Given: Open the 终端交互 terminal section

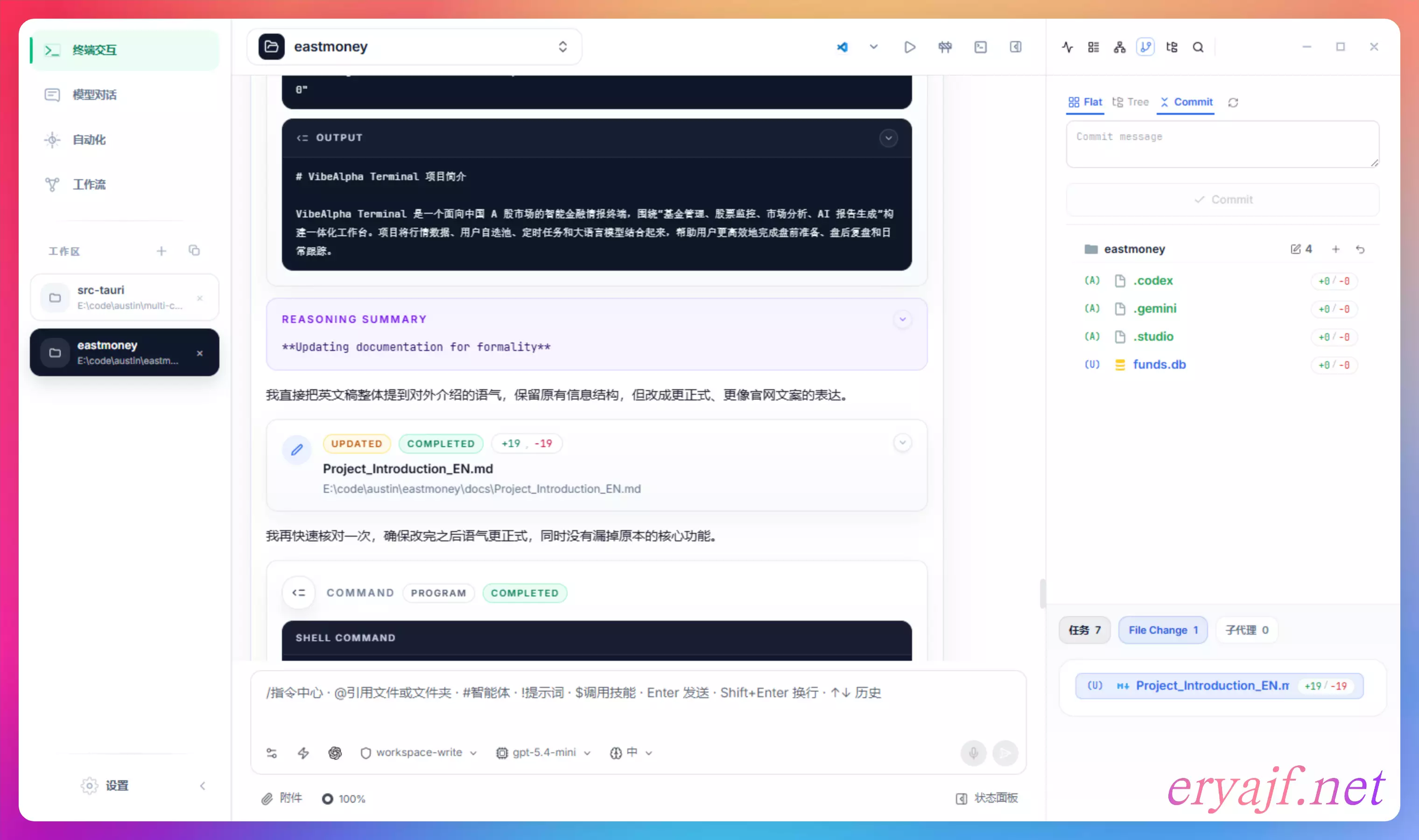Looking at the screenshot, I should (125, 50).
